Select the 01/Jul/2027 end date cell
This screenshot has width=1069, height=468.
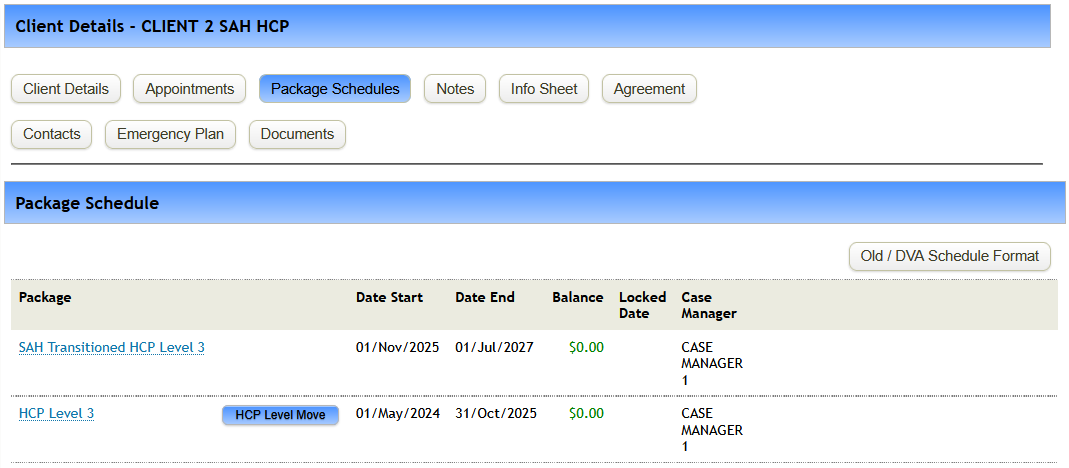coord(494,347)
